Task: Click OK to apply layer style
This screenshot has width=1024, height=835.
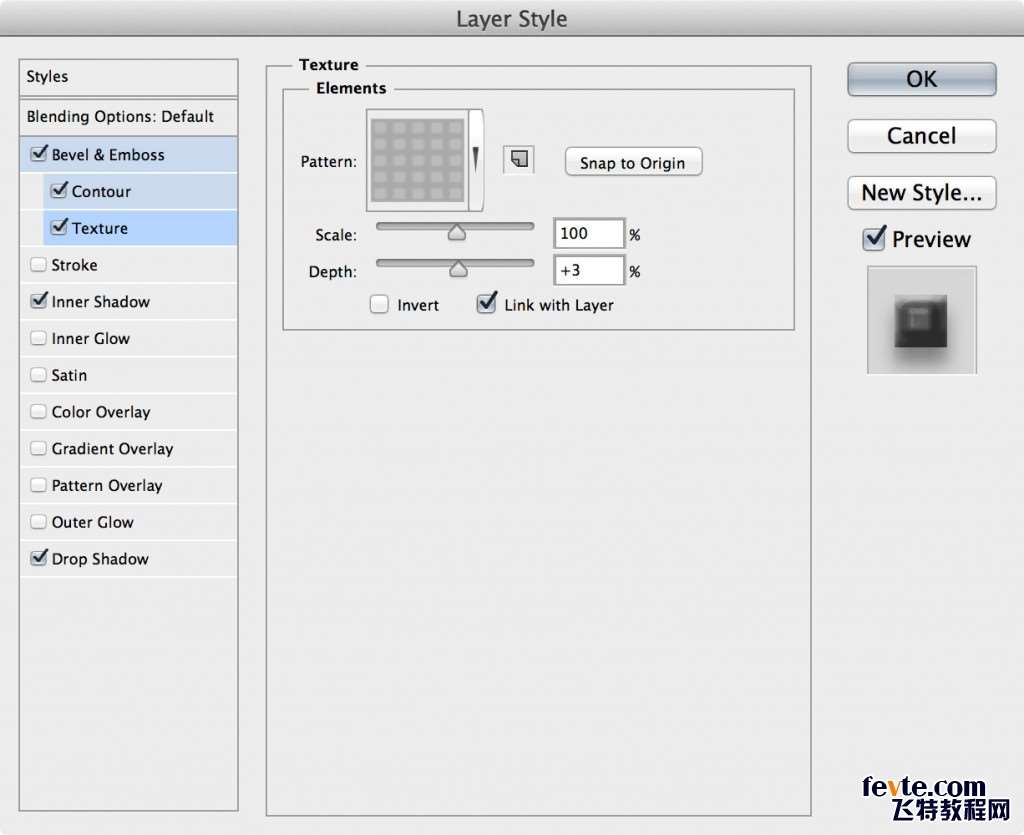Action: coord(921,80)
